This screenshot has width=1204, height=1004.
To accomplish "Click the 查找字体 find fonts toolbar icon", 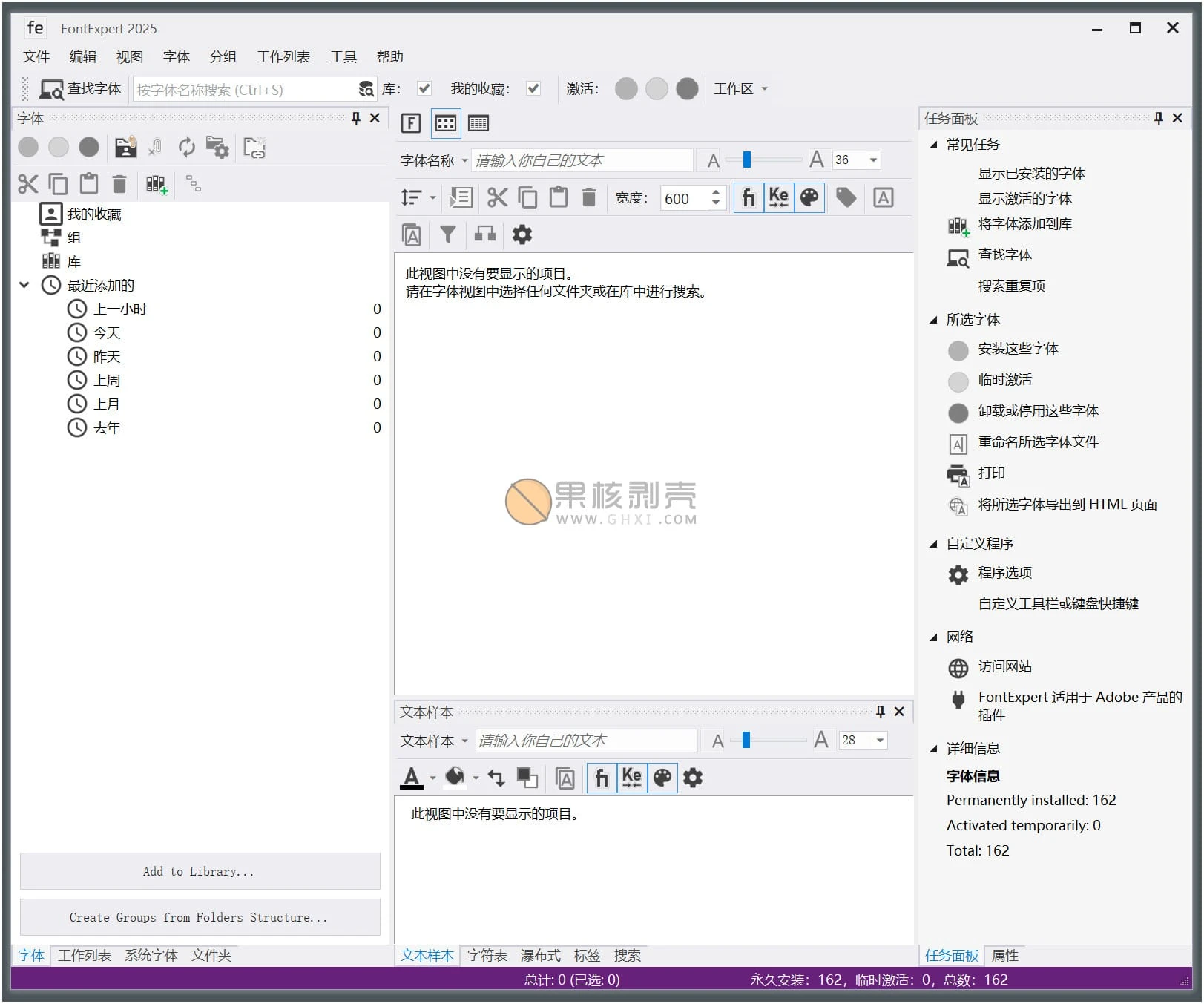I will 51,90.
